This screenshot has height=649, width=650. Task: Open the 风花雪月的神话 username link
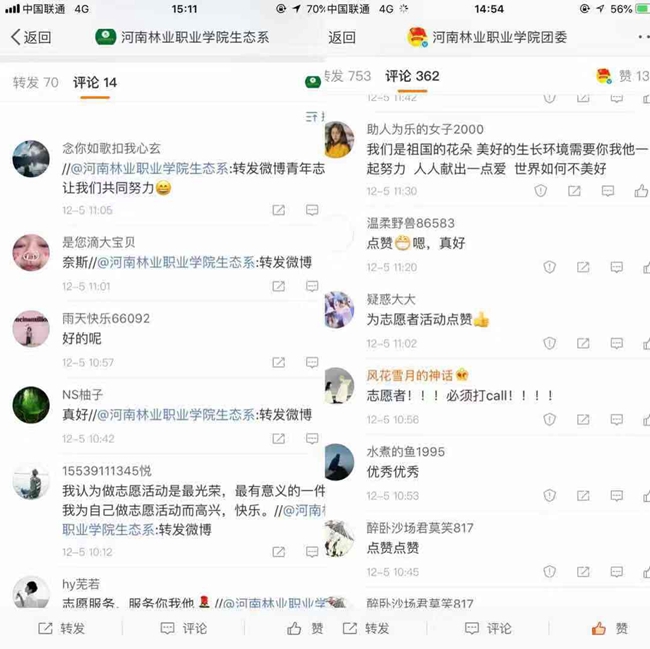410,375
